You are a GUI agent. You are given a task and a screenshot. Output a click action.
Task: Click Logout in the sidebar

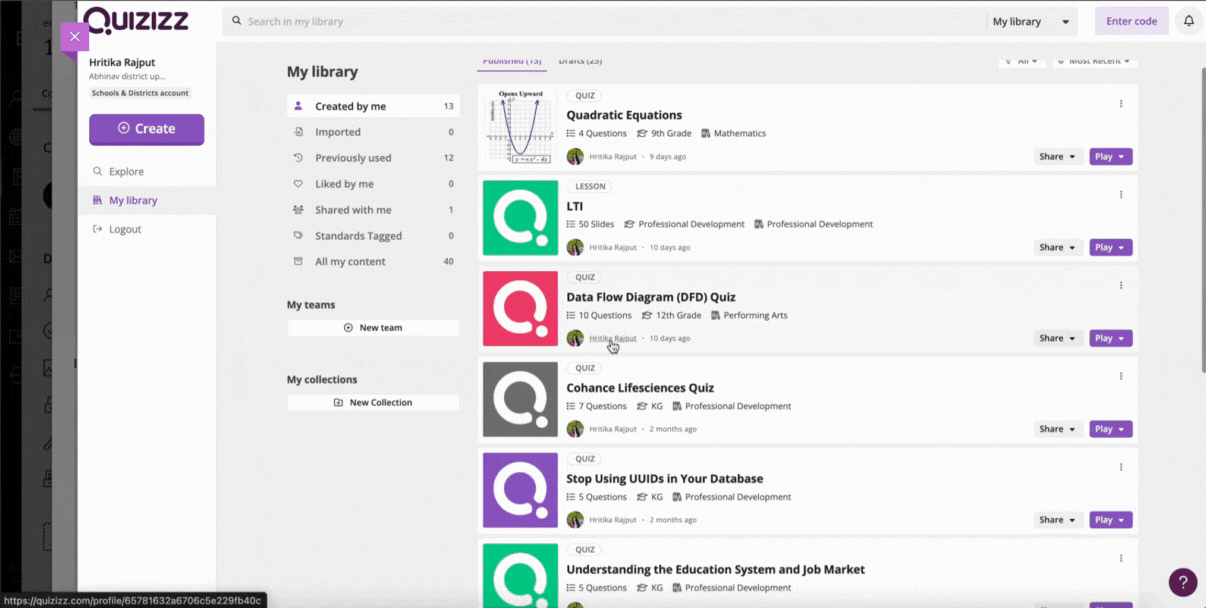pos(147,229)
